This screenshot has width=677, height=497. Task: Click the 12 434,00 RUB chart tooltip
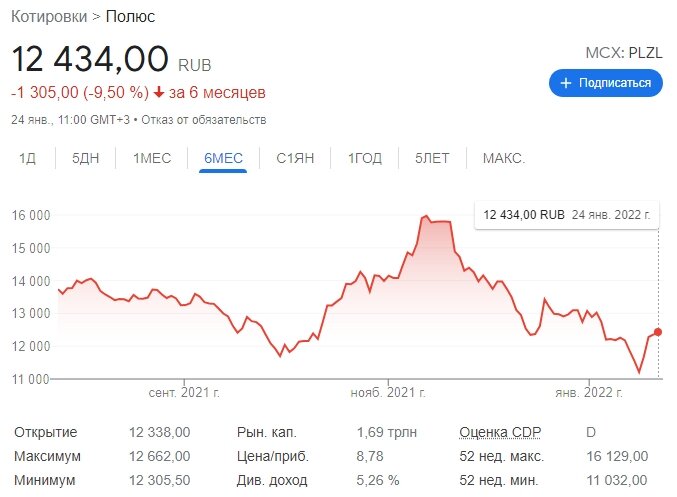coord(566,215)
